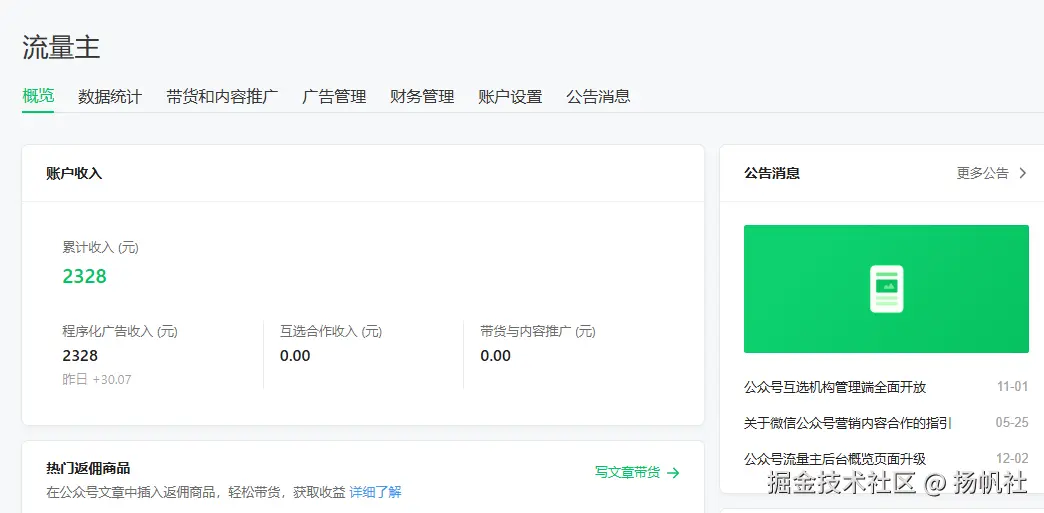Click the 累计收入 (元) label
The image size is (1044, 513).
101,247
